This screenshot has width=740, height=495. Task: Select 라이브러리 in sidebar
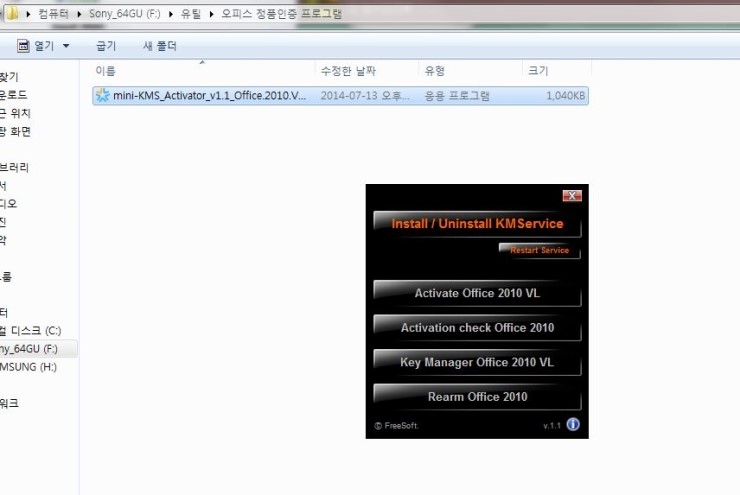pyautogui.click(x=15, y=168)
